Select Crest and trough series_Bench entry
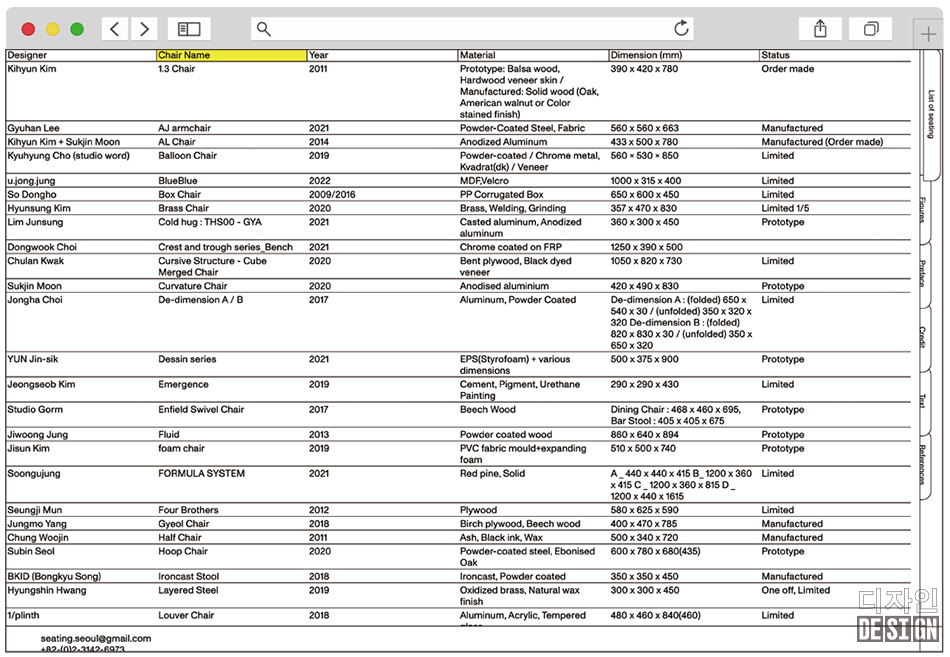This screenshot has width=950, height=657. pyautogui.click(x=225, y=247)
